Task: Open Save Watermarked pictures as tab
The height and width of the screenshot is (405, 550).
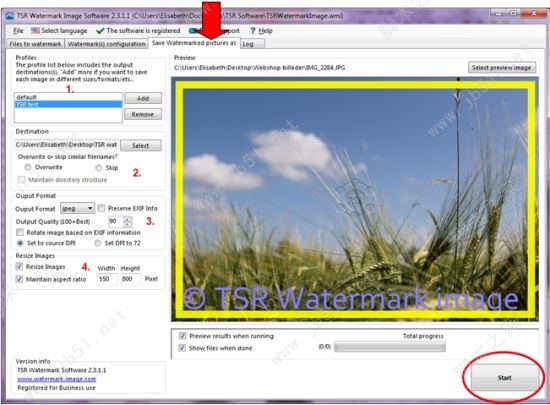Action: point(194,43)
